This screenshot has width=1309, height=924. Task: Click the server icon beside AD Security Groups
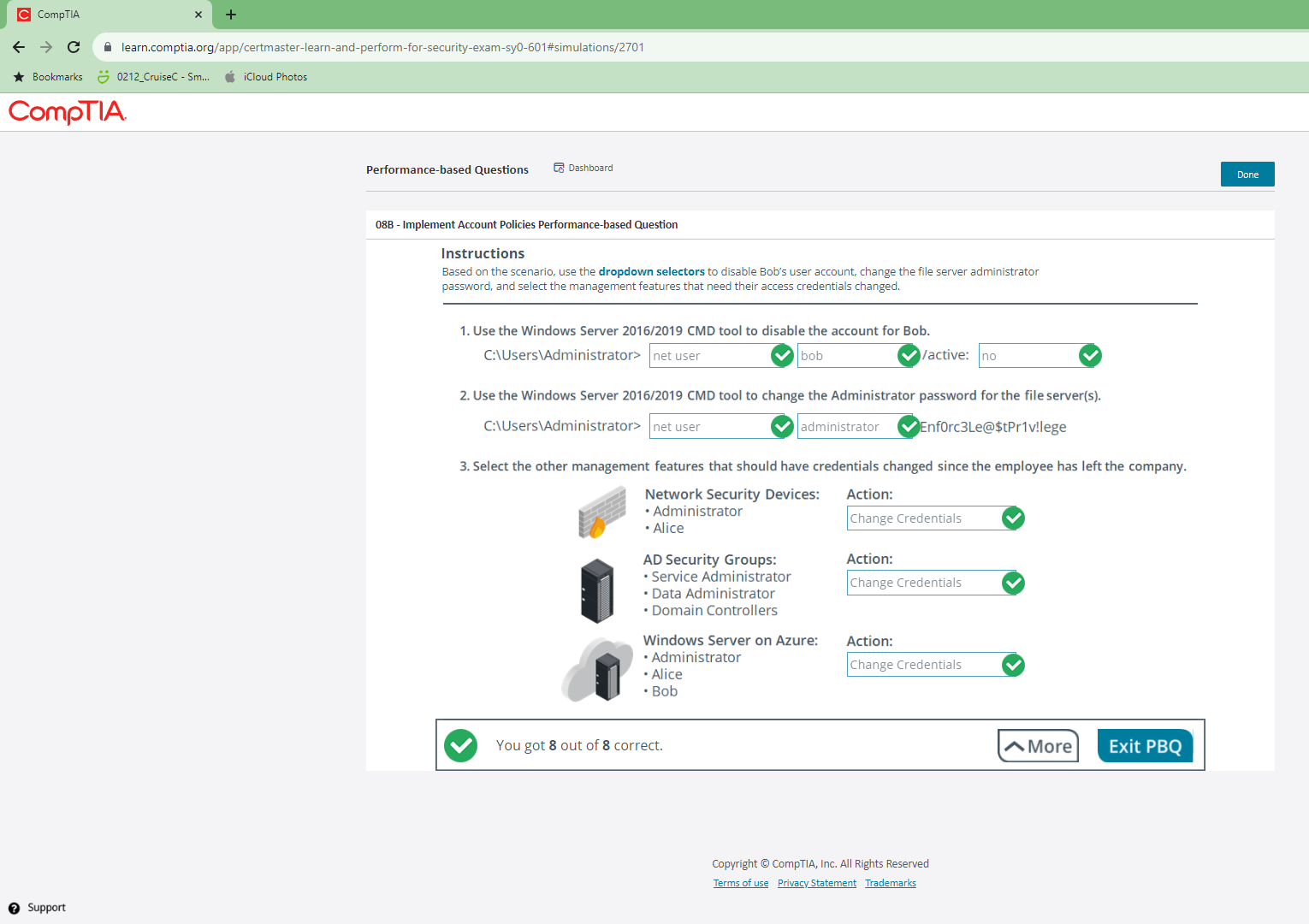[597, 590]
